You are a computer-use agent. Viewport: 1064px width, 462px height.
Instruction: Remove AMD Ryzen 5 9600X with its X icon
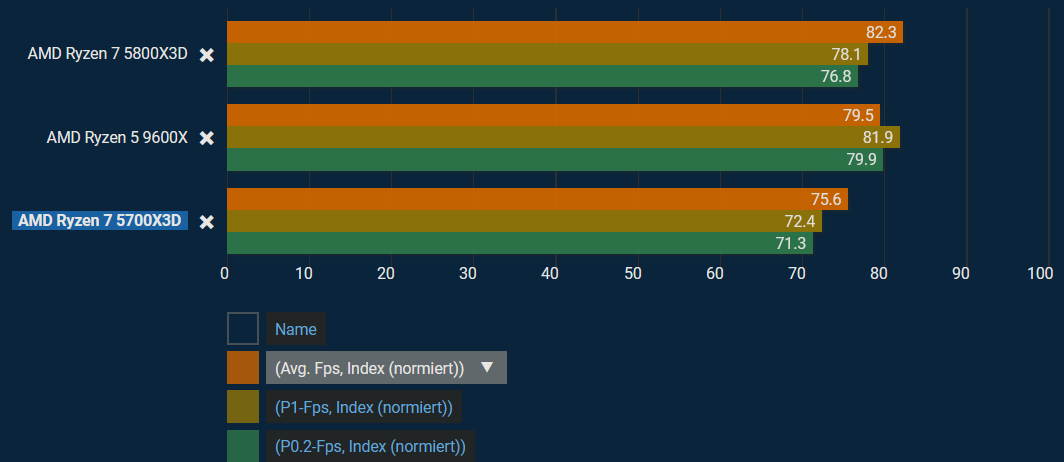pyautogui.click(x=207, y=138)
